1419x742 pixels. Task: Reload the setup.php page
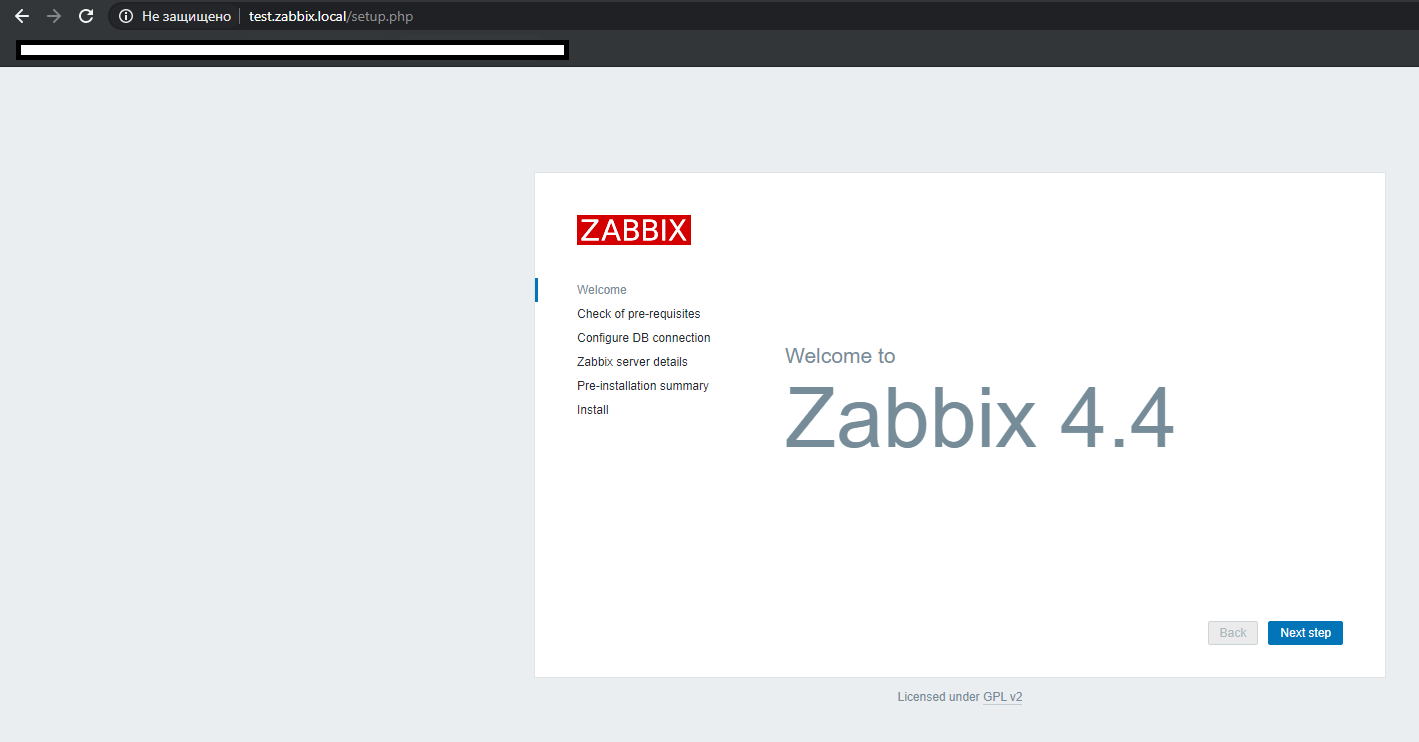point(86,16)
